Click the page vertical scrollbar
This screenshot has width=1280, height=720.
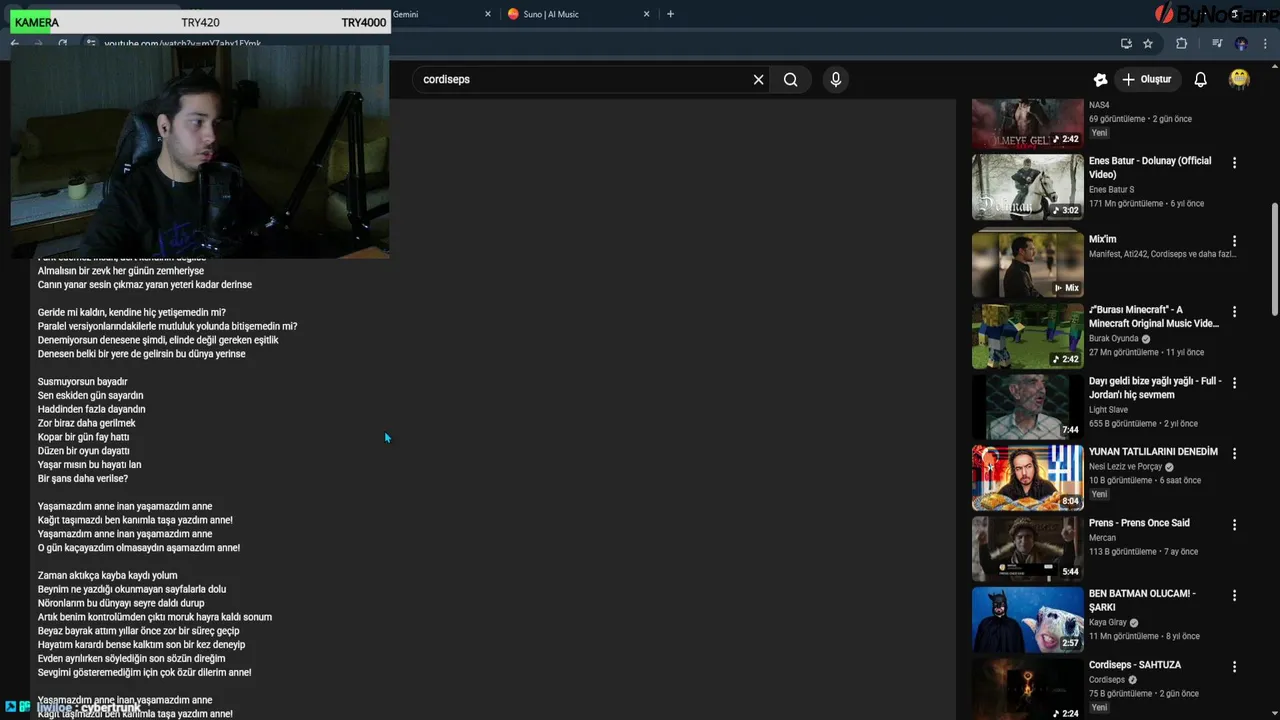point(1274,260)
